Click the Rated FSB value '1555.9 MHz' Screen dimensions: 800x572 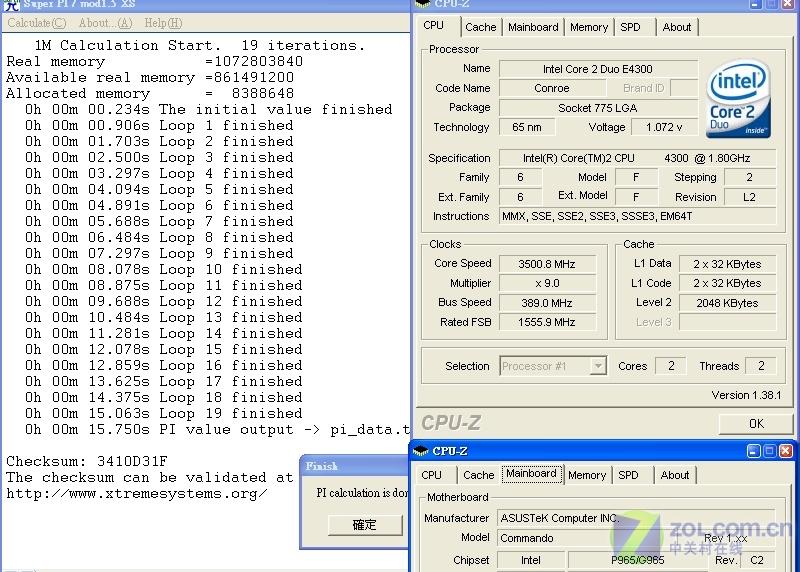tap(547, 322)
